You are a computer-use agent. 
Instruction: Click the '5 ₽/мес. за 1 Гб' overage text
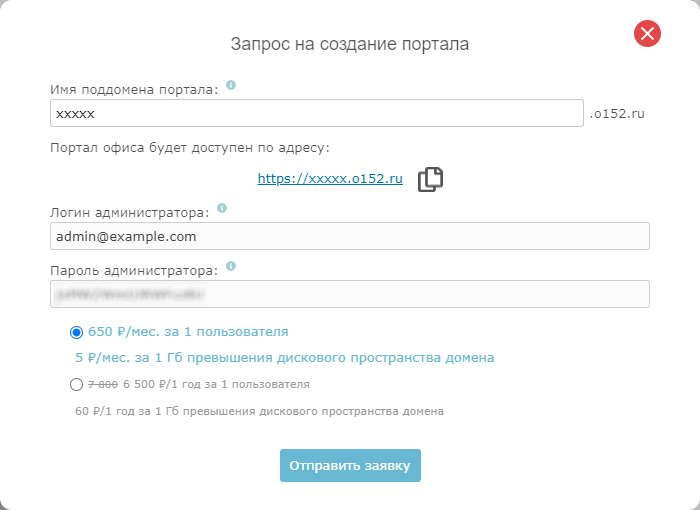pyautogui.click(x=284, y=357)
